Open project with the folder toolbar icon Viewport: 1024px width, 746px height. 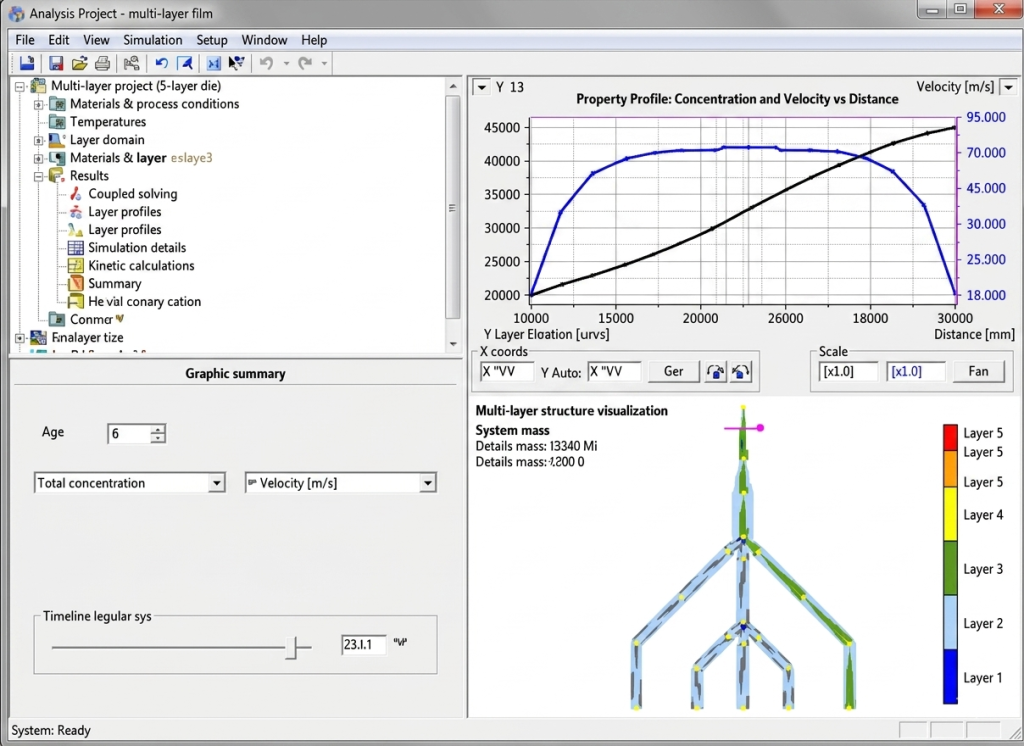click(80, 63)
